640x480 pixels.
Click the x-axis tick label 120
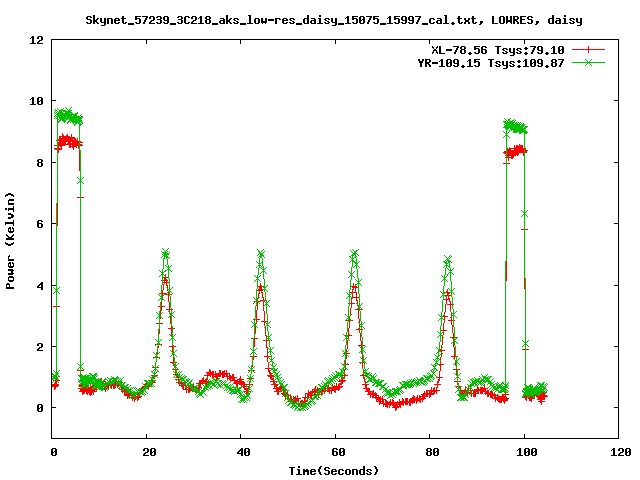621,452
